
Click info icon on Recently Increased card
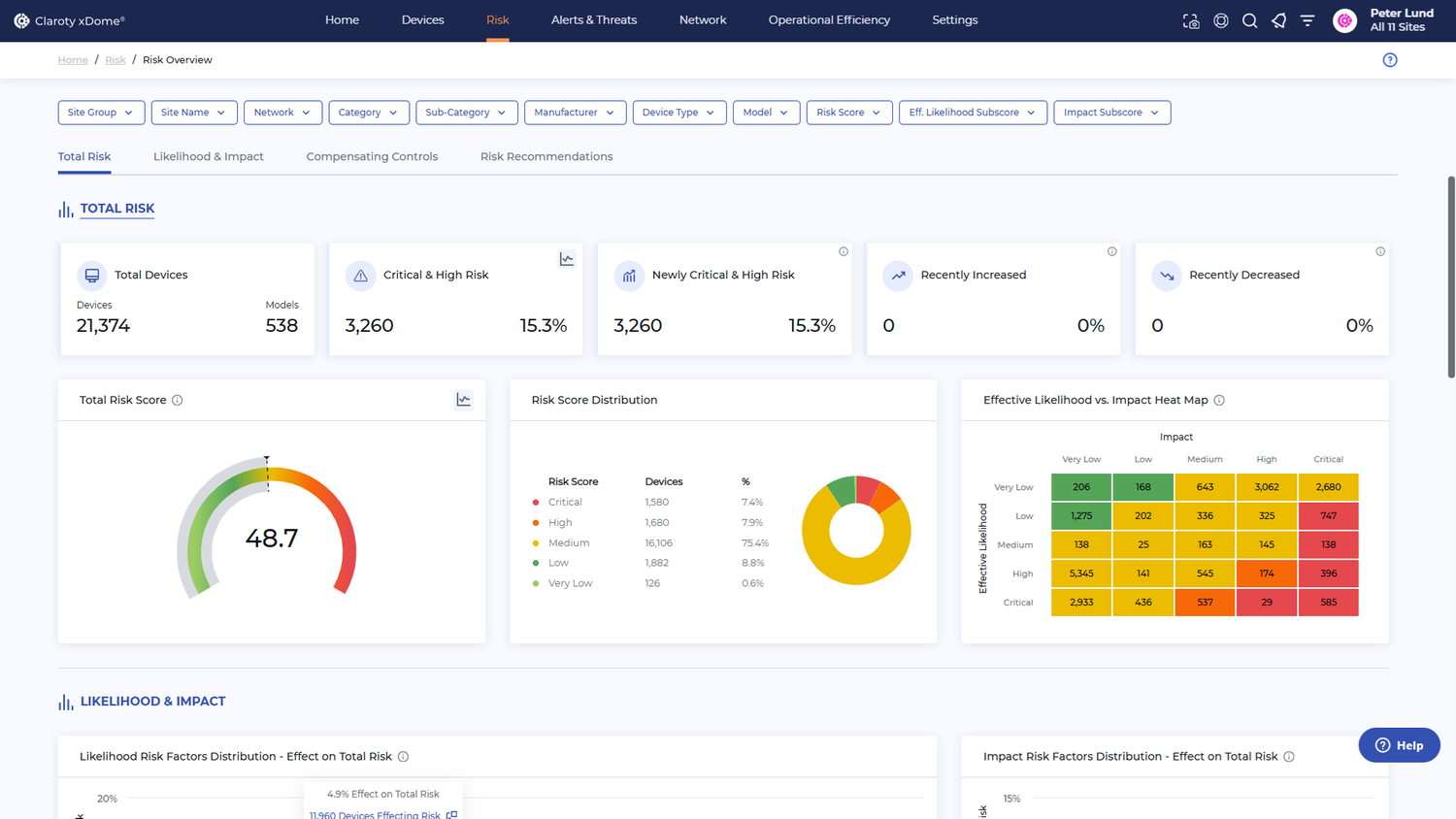(x=1112, y=251)
